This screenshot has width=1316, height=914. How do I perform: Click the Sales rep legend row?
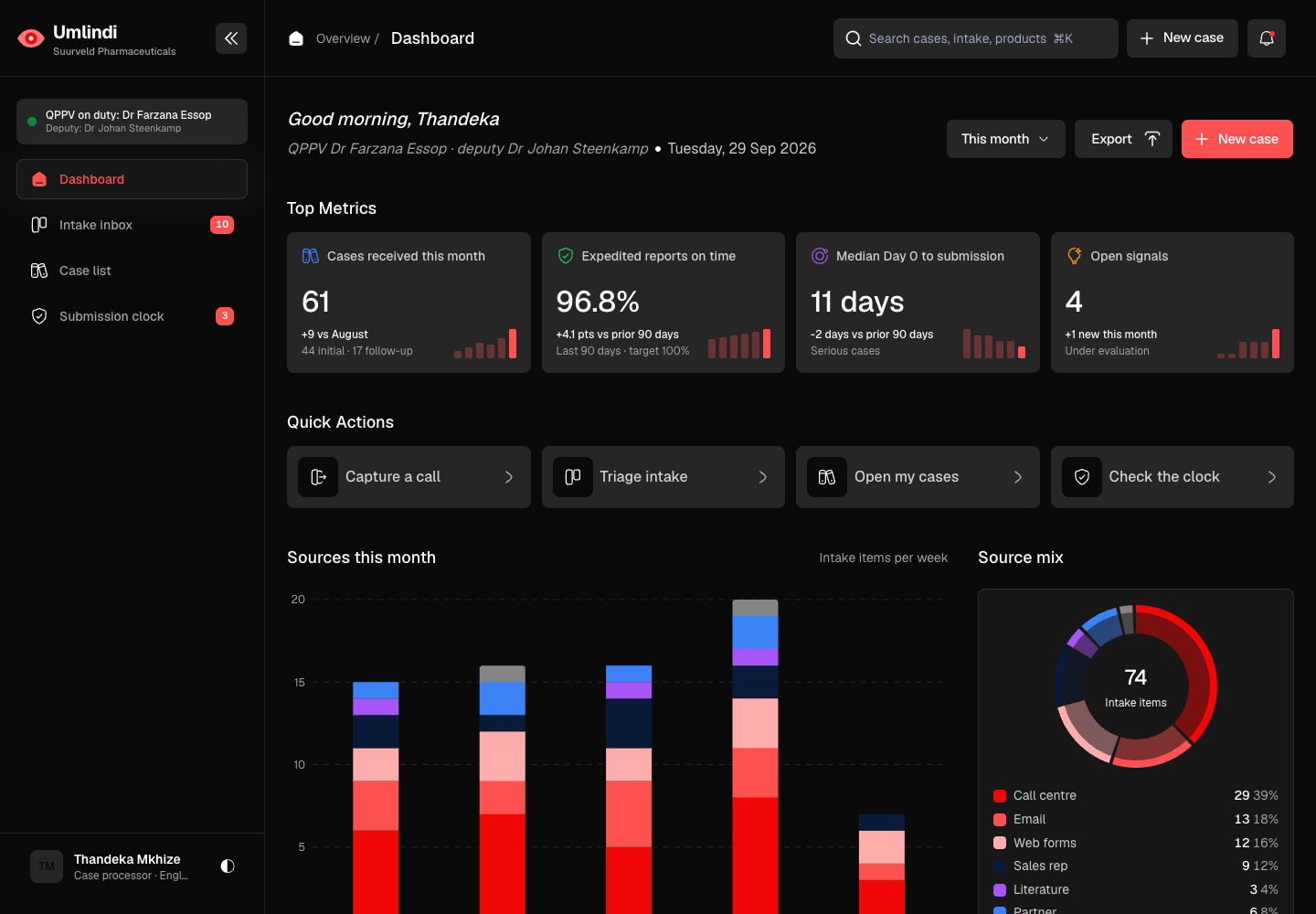pyautogui.click(x=1136, y=866)
